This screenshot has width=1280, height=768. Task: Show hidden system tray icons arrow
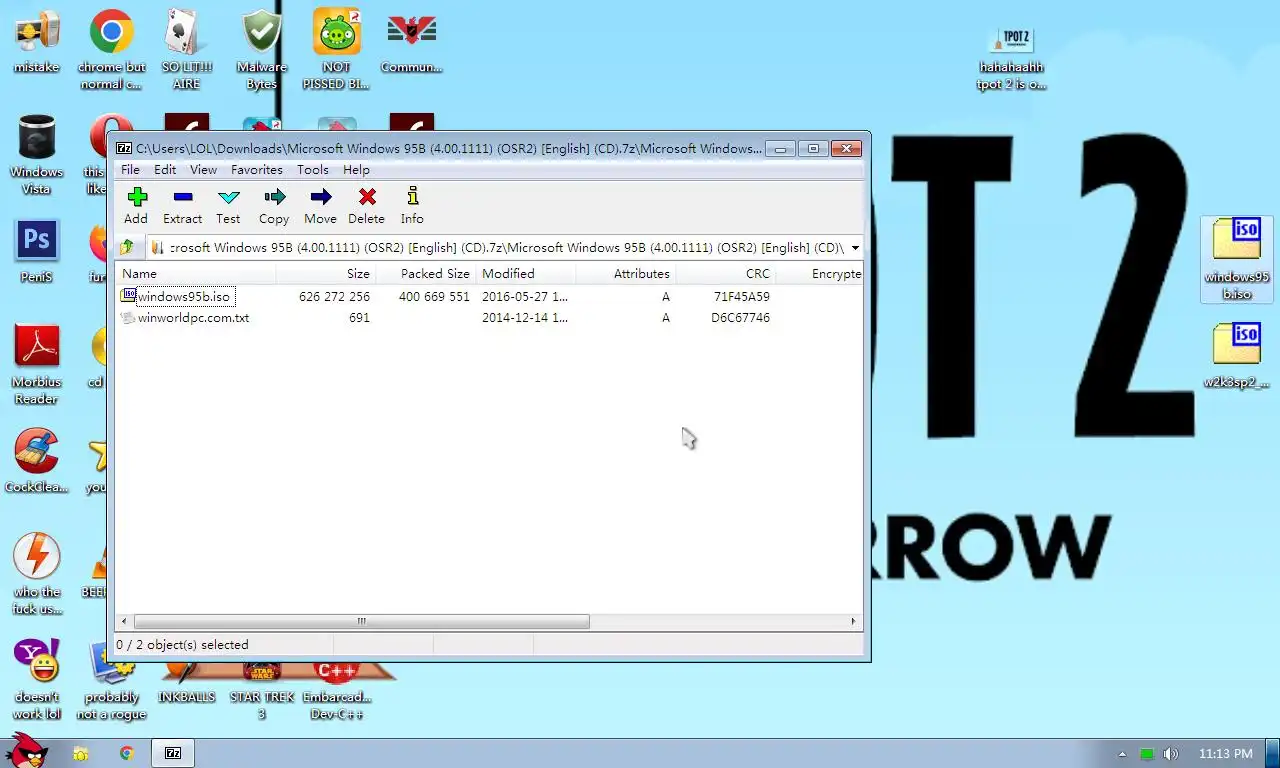pos(1122,754)
